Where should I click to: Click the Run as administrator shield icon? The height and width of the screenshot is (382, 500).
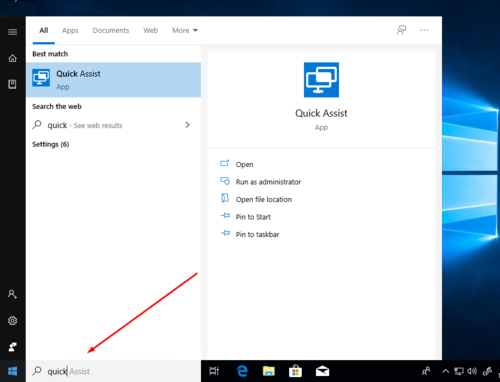pyautogui.click(x=225, y=181)
